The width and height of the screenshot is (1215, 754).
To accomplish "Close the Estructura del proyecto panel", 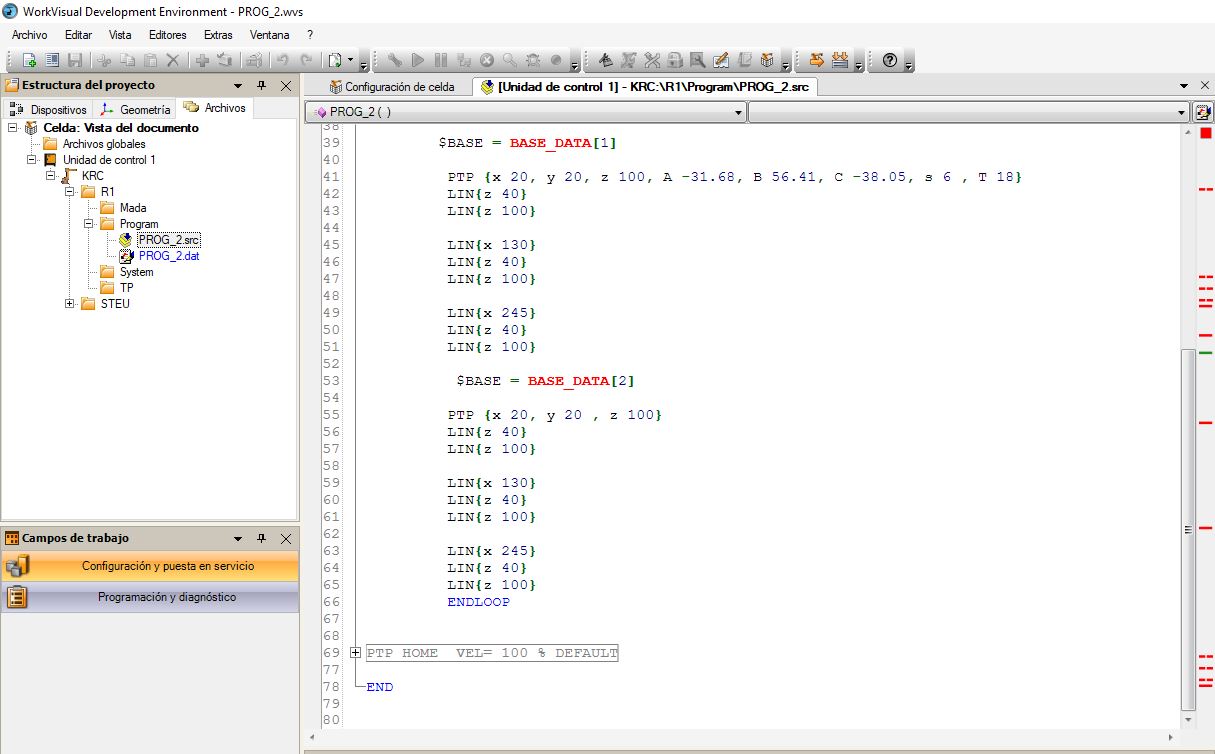I will point(286,86).
